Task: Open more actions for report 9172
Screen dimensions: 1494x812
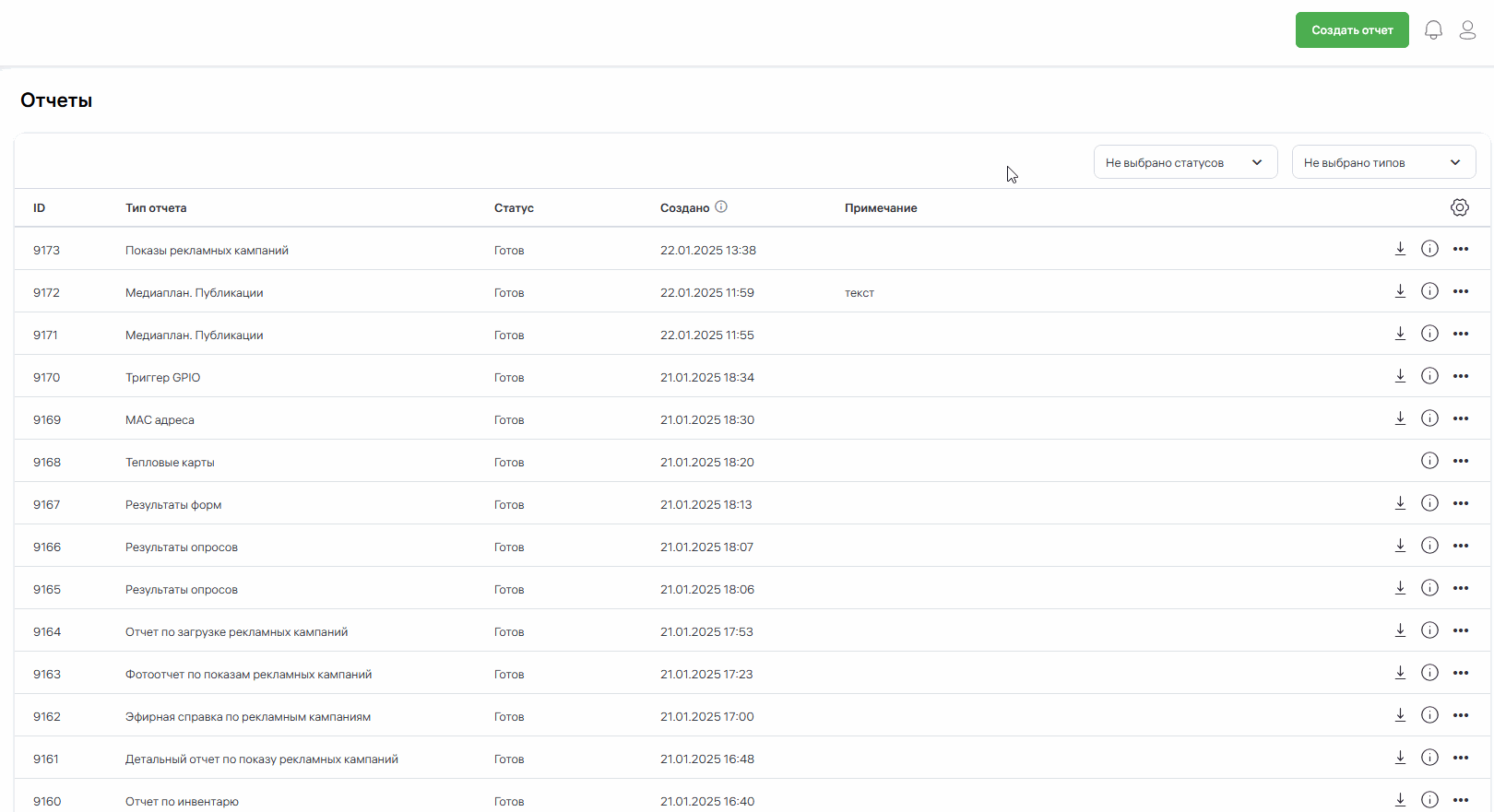Action: (x=1461, y=291)
